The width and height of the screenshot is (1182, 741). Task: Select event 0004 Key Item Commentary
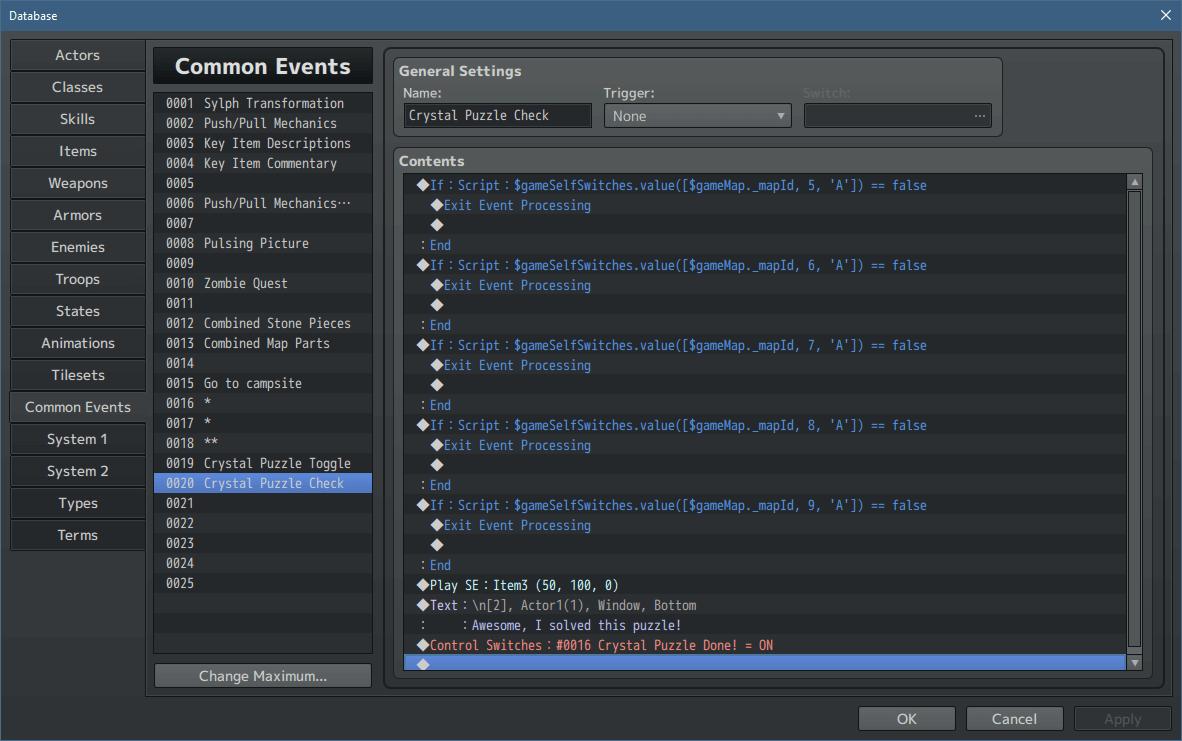263,163
